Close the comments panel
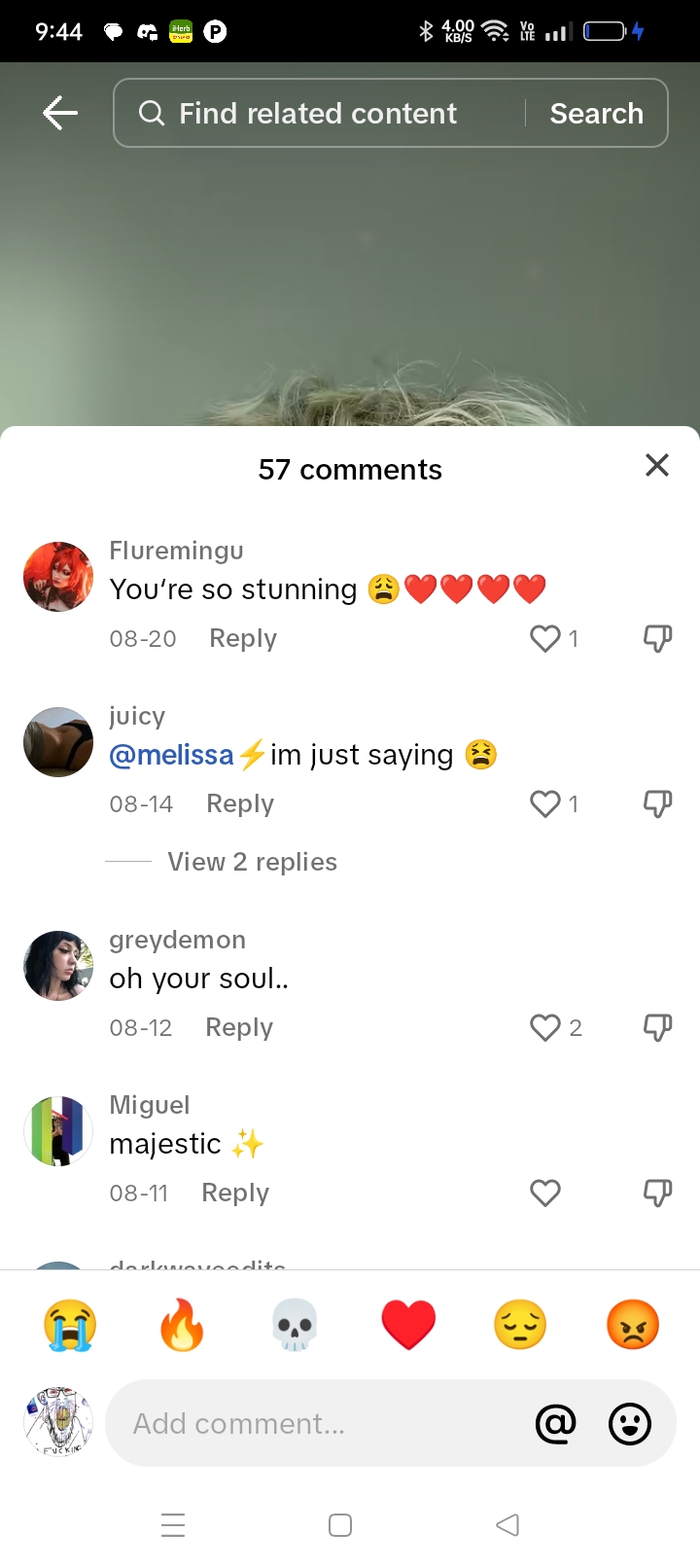This screenshot has height=1568, width=700. point(657,466)
